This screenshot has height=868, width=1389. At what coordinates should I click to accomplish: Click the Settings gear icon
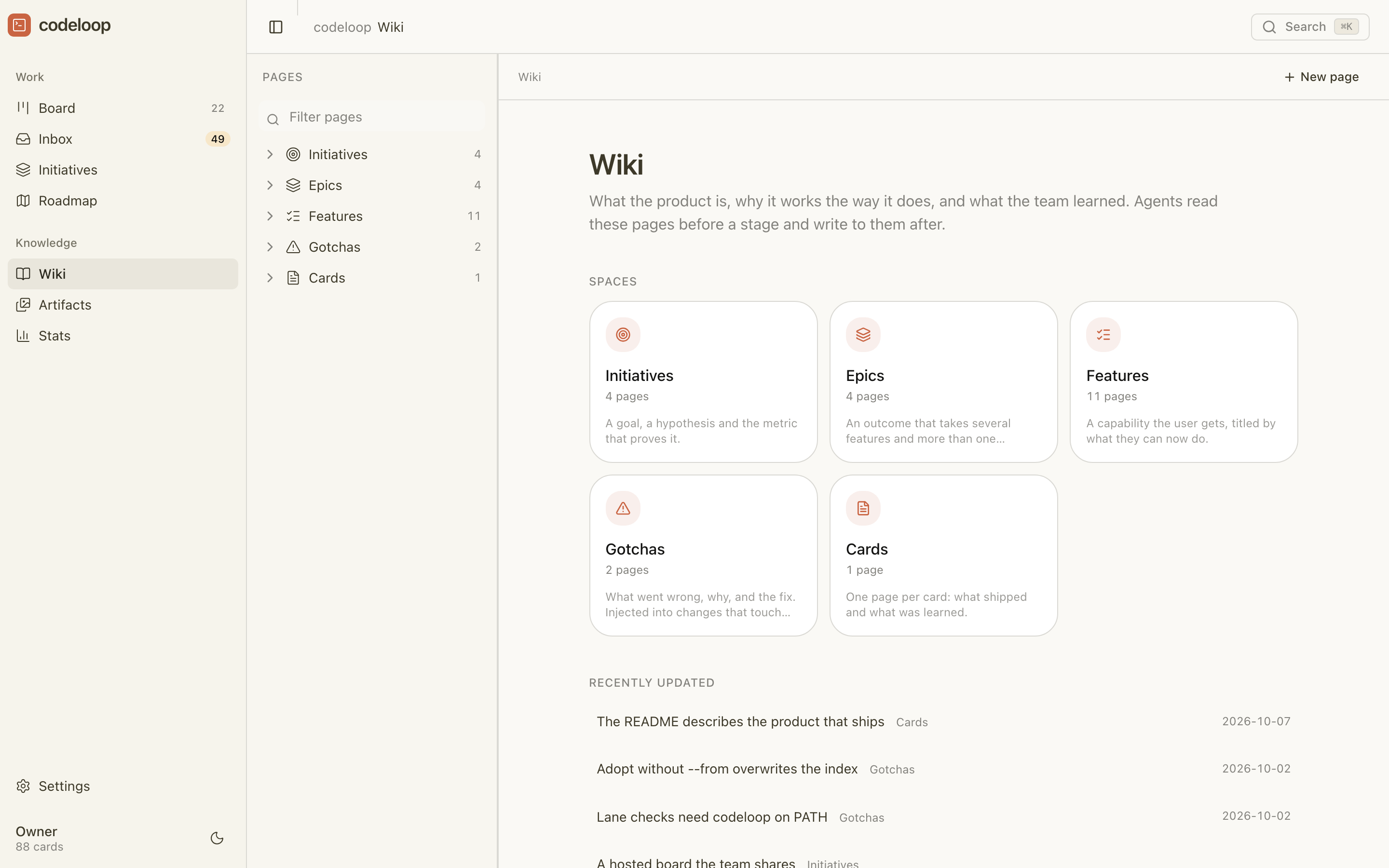23,786
